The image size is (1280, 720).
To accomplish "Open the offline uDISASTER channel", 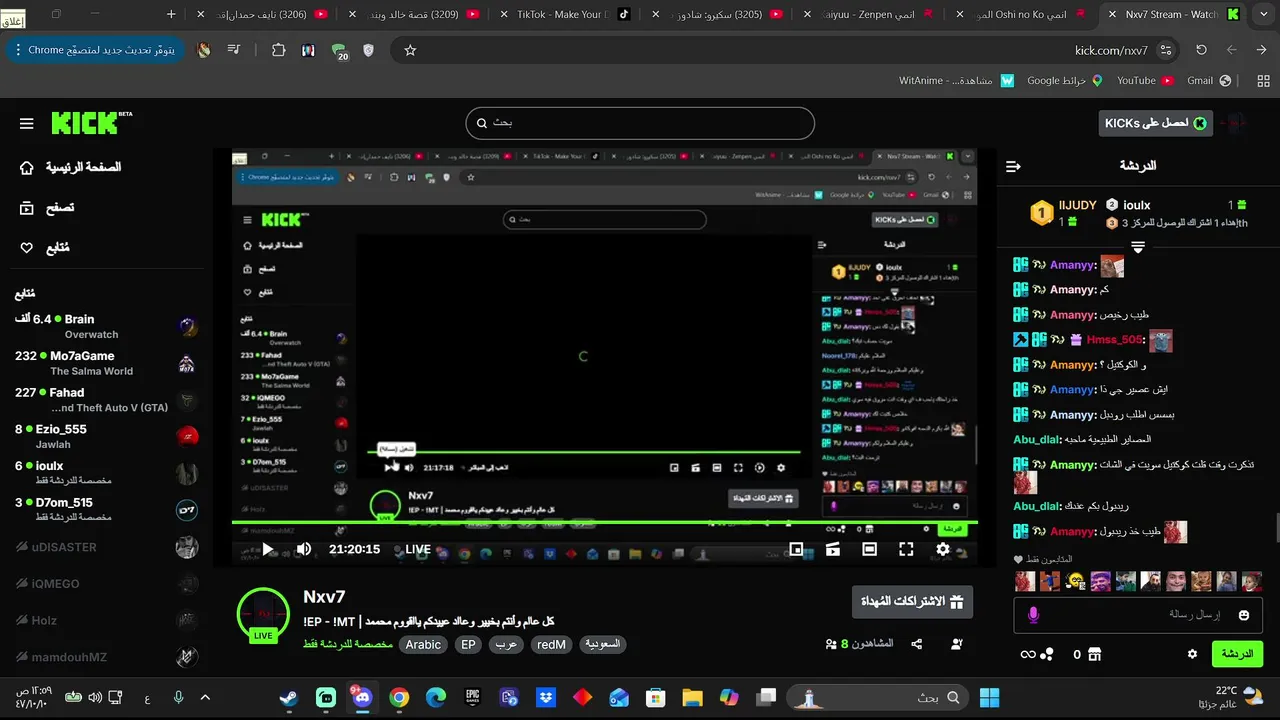I will click(x=106, y=547).
